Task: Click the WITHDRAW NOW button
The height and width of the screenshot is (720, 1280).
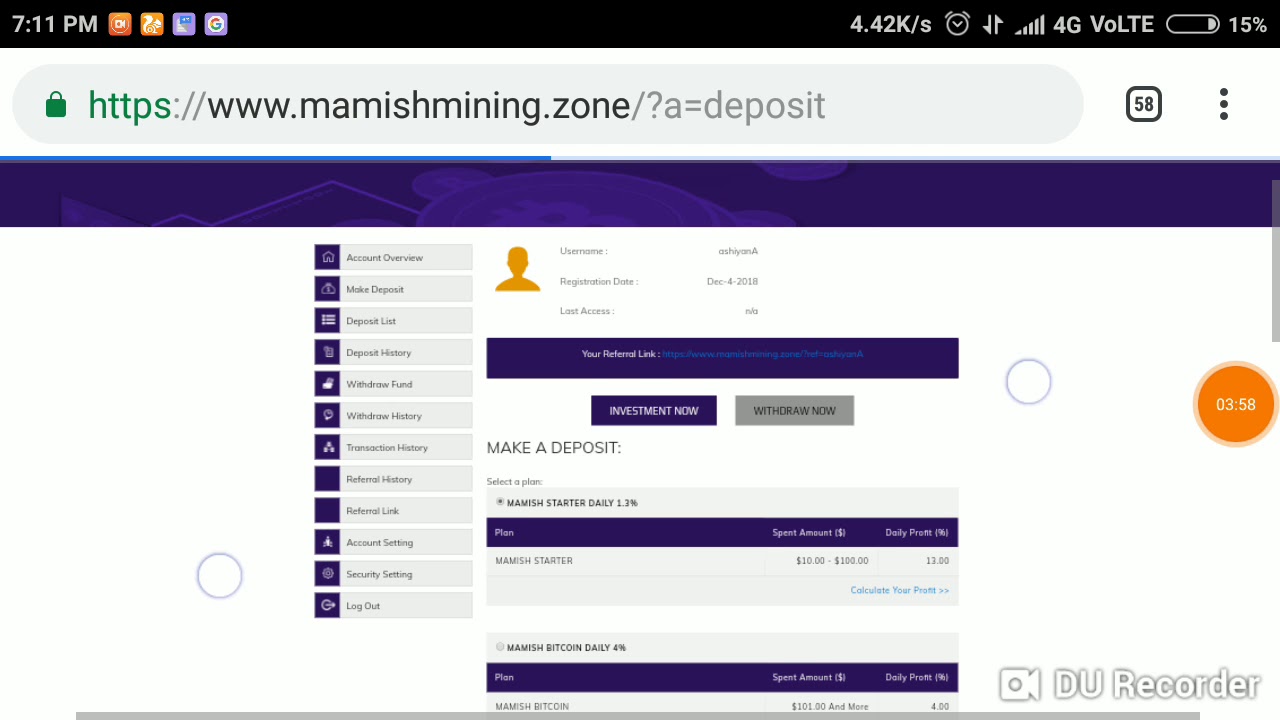Action: (794, 410)
